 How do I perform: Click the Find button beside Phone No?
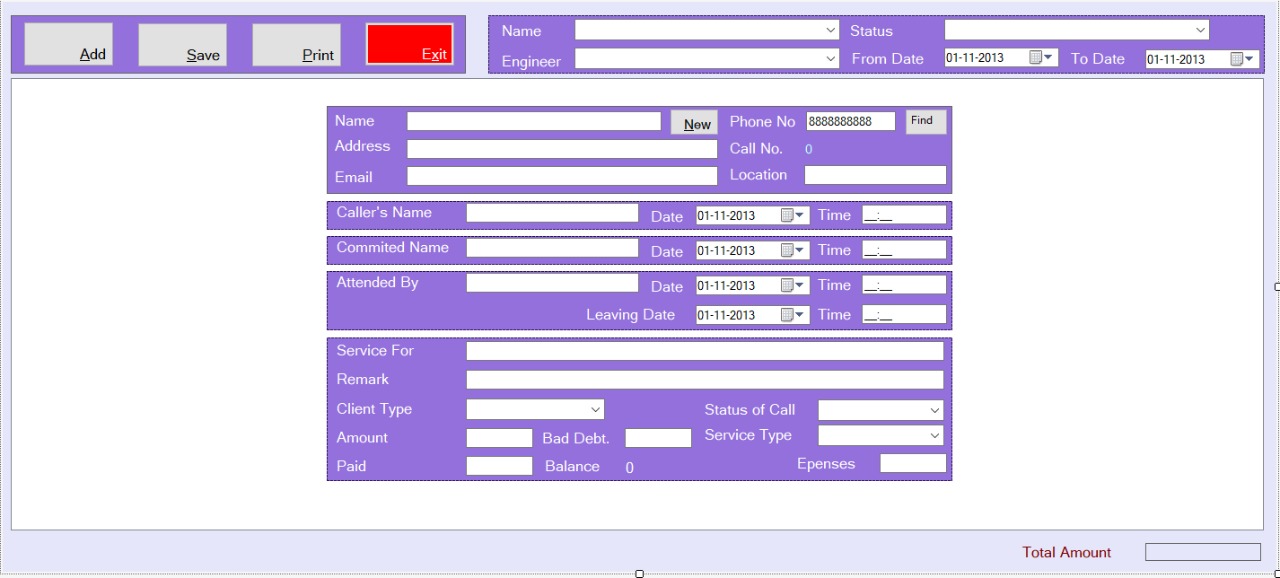tap(925, 121)
